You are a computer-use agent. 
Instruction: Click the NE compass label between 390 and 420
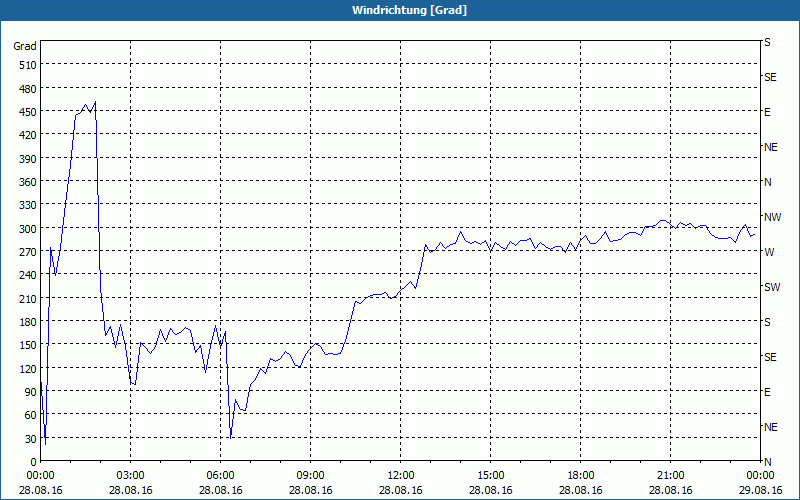pyautogui.click(x=770, y=147)
